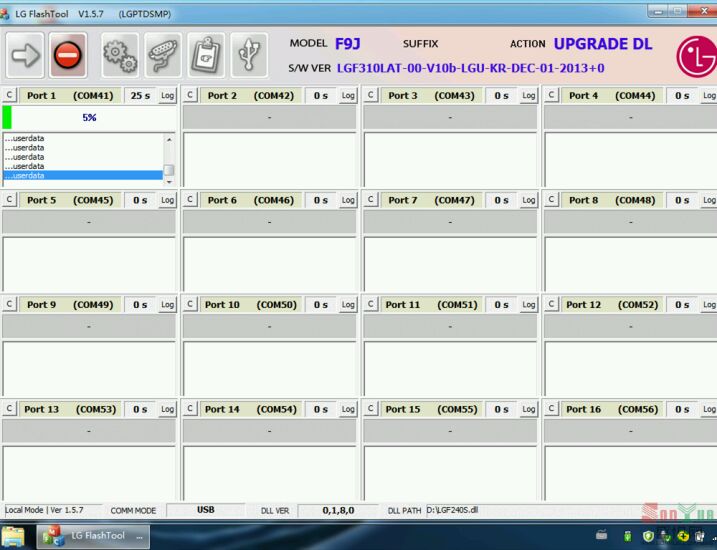Click inside the Port 7 log area
The width and height of the screenshot is (717, 550).
pyautogui.click(x=450, y=264)
